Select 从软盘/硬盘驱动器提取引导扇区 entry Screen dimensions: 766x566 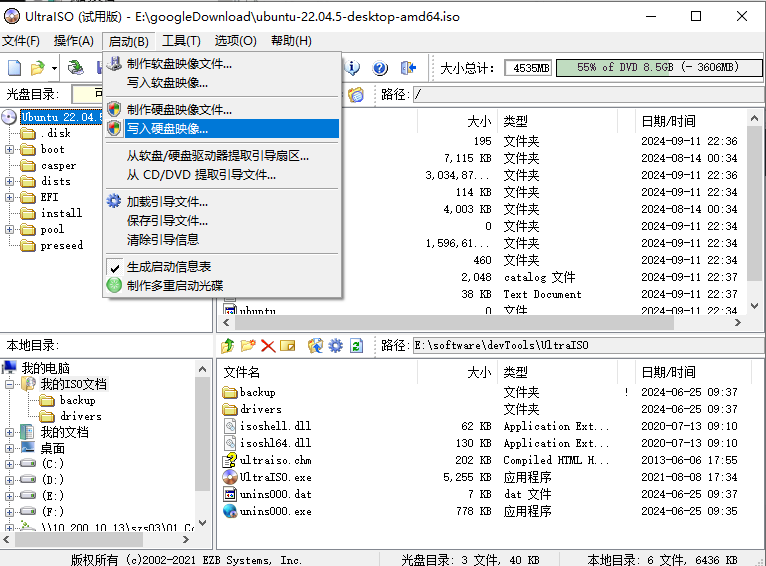pos(222,156)
